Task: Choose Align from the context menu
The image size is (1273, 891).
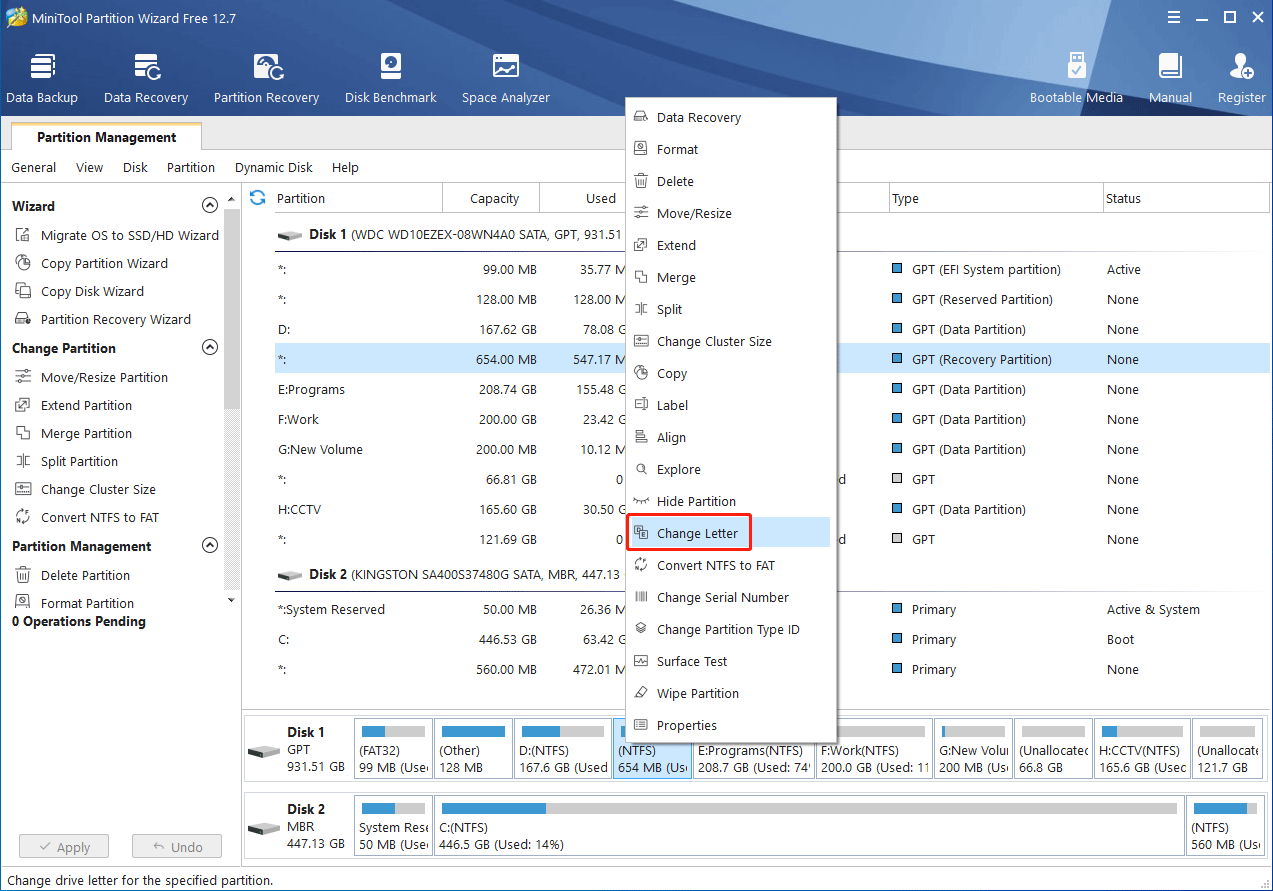Action: tap(730, 437)
